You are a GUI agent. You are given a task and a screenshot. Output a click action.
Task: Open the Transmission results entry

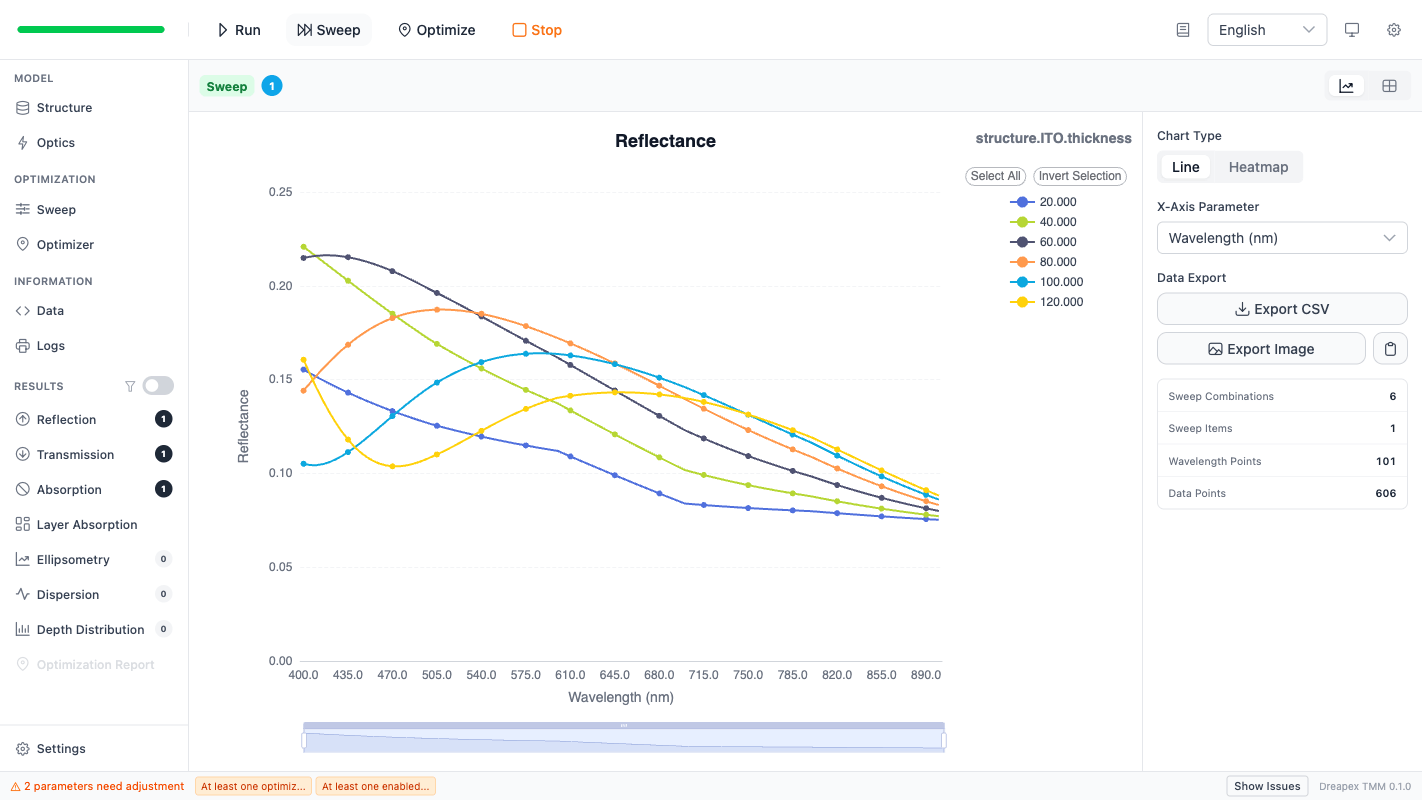[74, 454]
